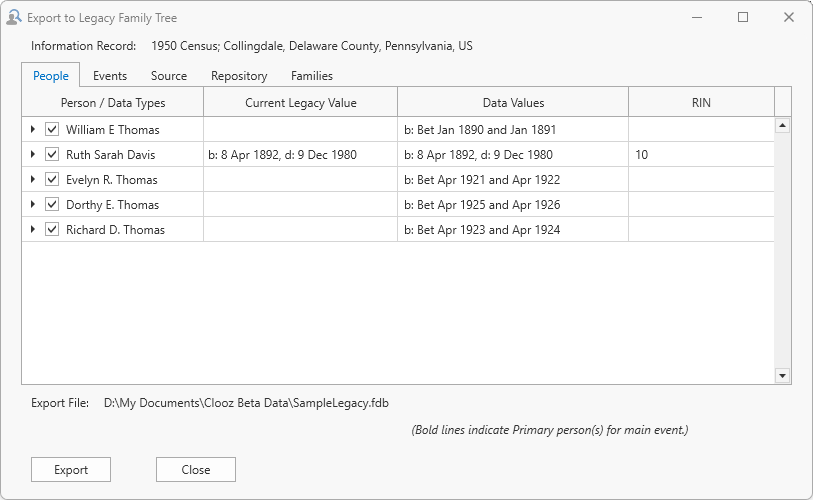This screenshot has height=500, width=813.
Task: Click the RIN column header
Action: [701, 103]
